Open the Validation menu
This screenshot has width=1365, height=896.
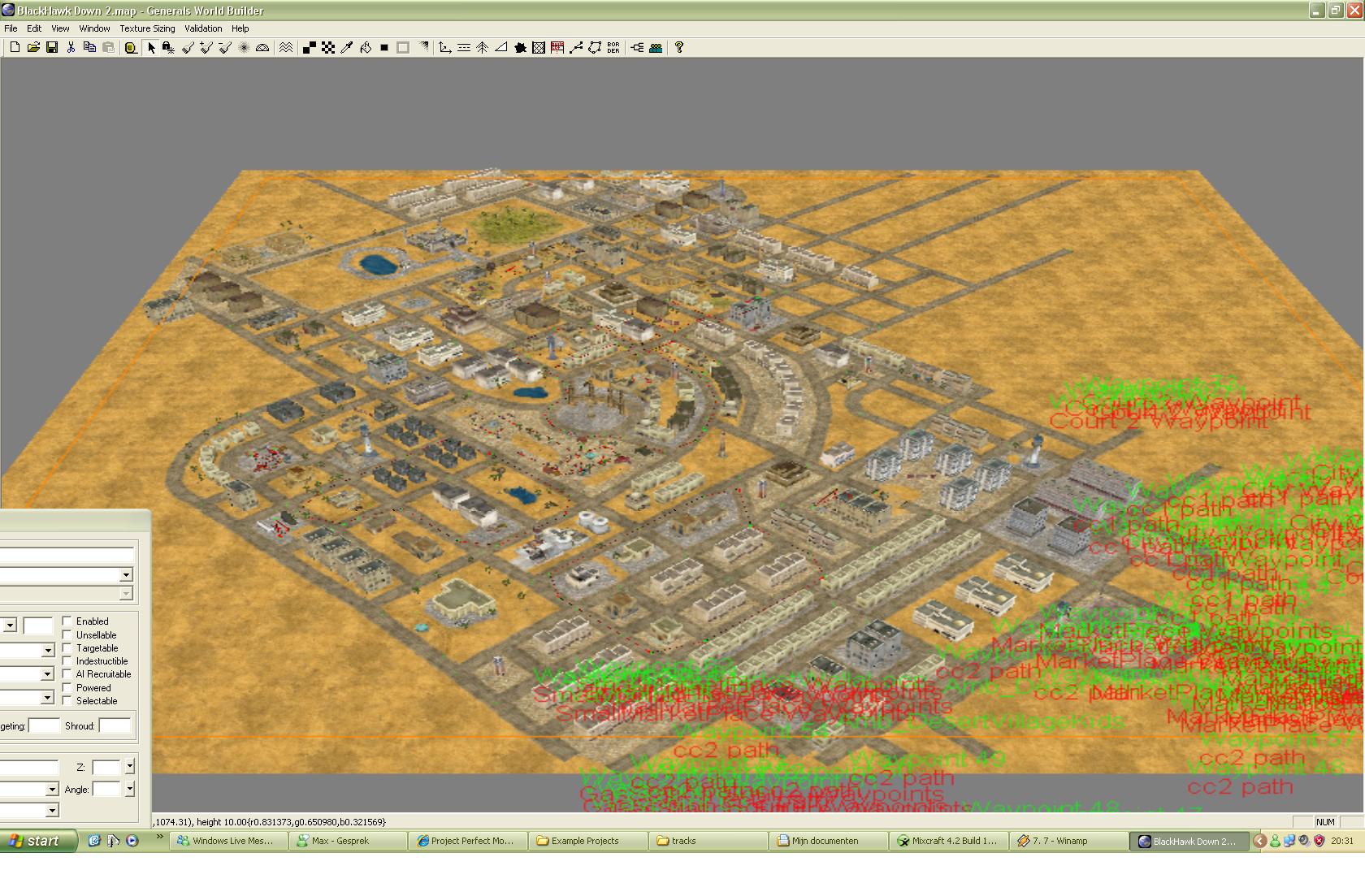click(x=203, y=28)
